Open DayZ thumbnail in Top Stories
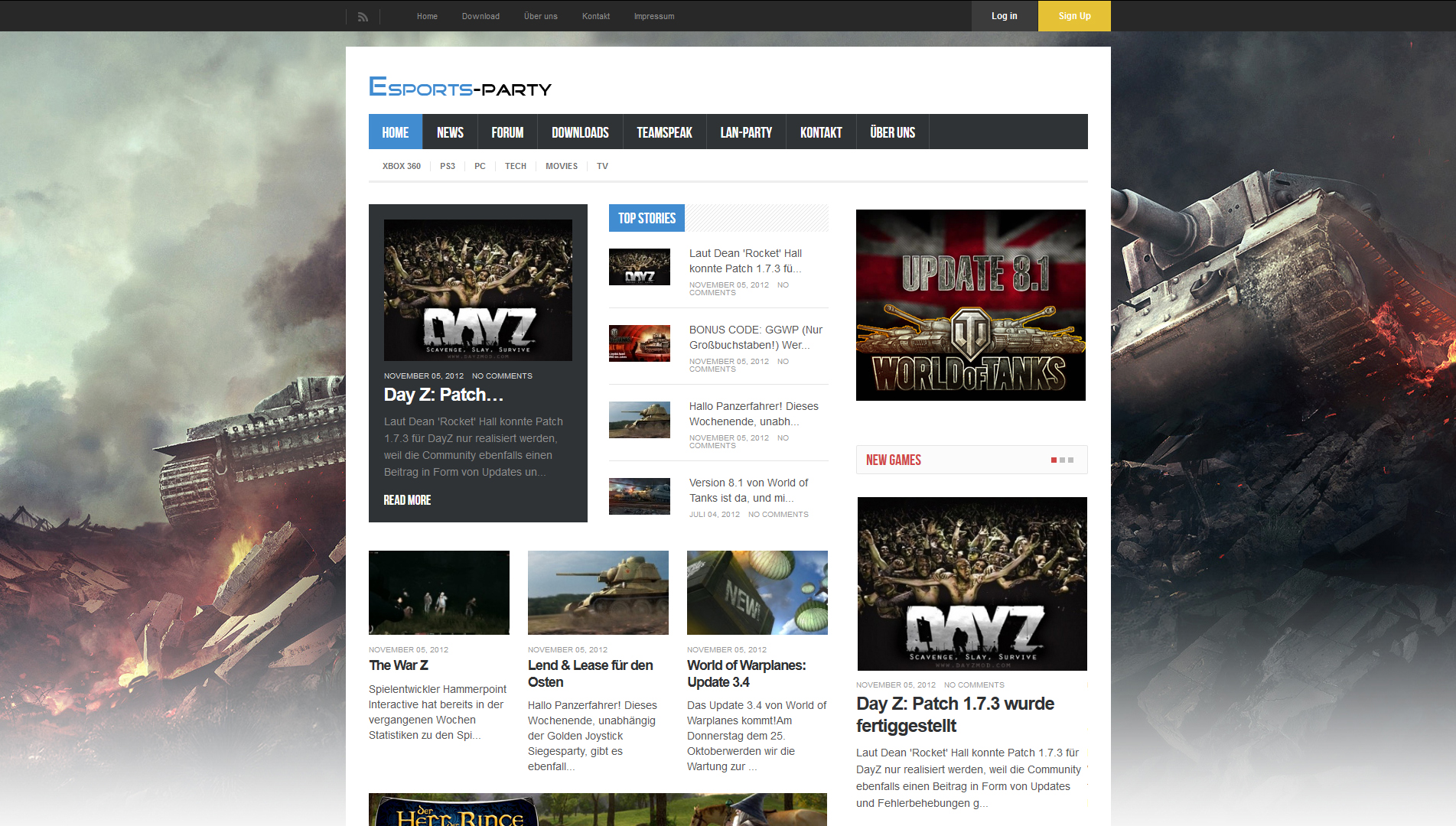1456x826 pixels. (x=640, y=267)
